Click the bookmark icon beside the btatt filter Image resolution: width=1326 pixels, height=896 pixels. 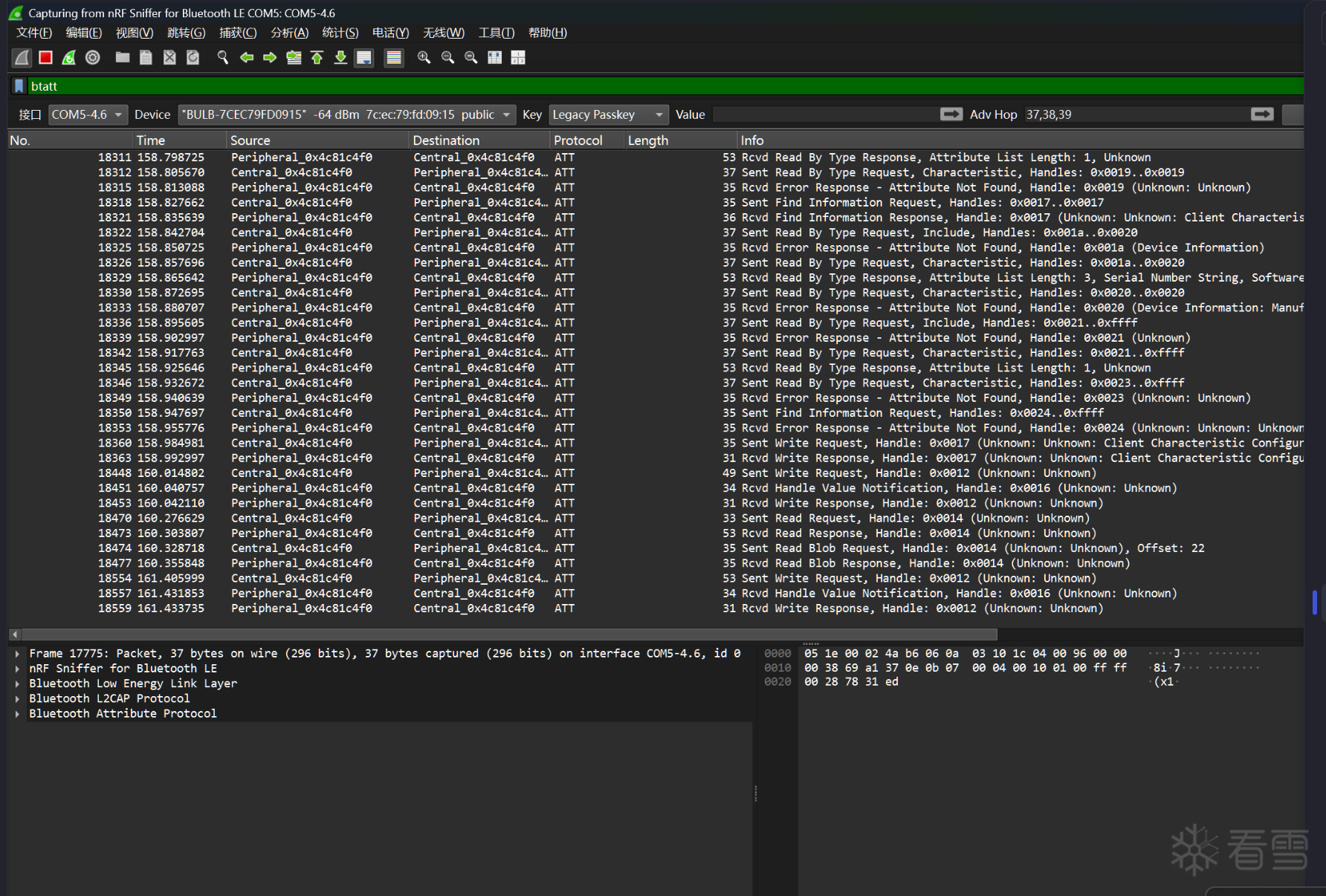click(x=19, y=86)
